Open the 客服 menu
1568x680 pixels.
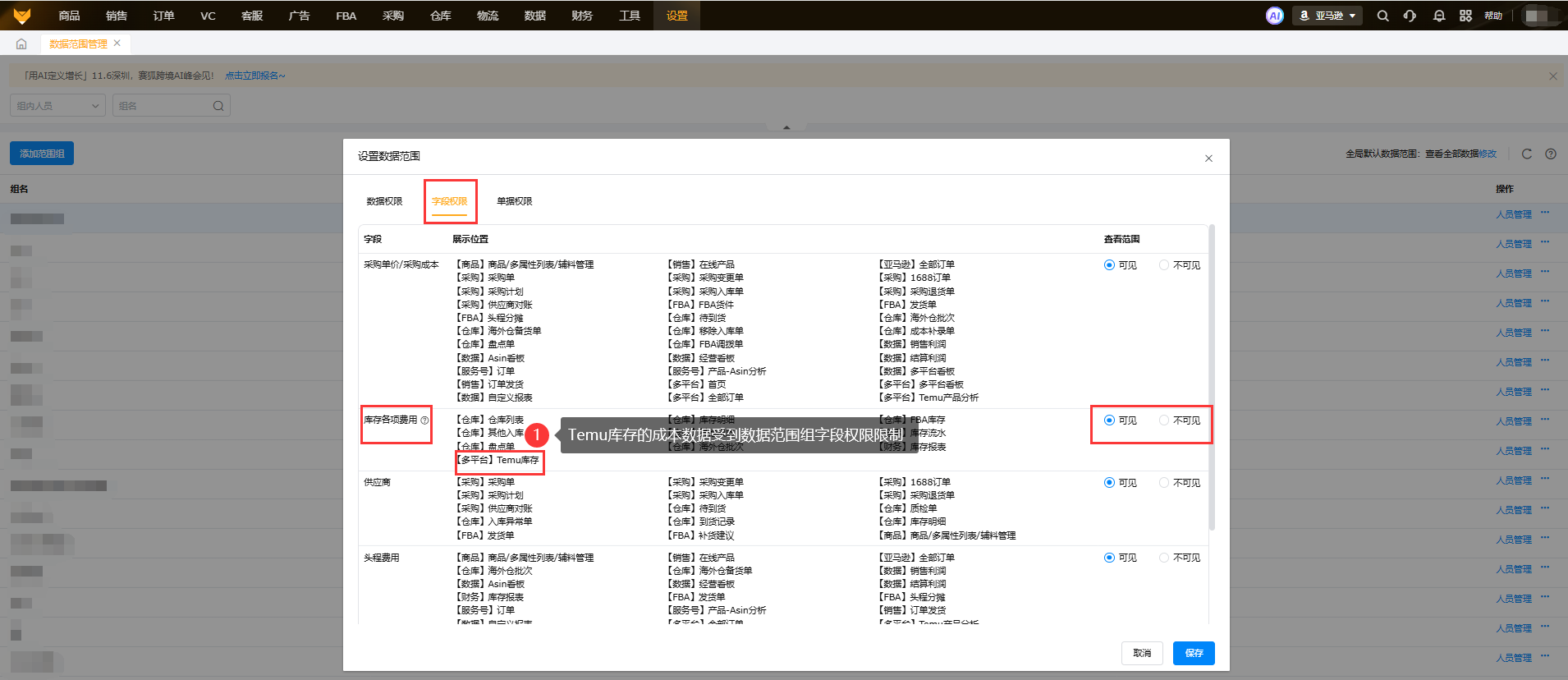click(252, 16)
